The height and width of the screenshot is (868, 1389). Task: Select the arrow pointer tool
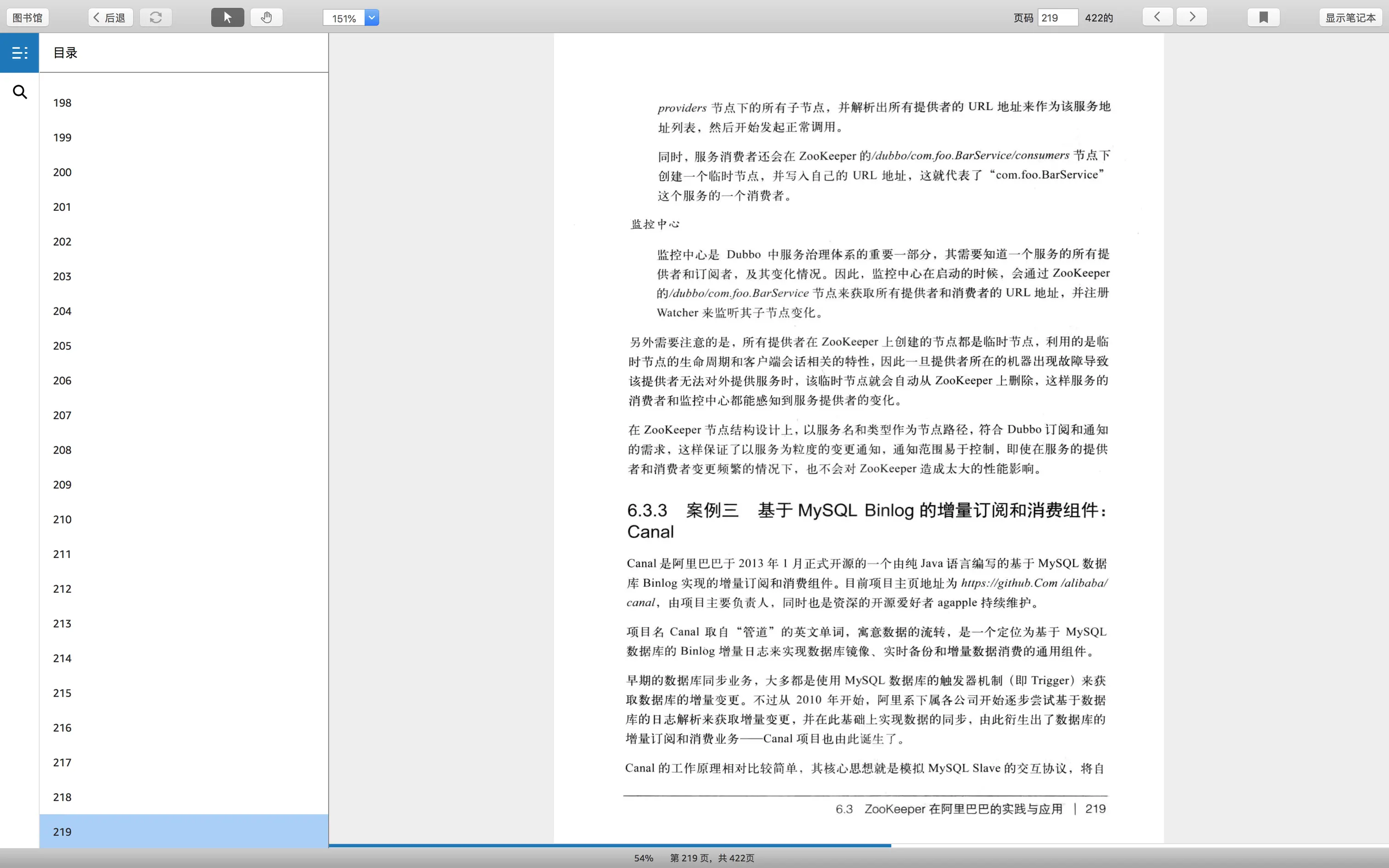(x=227, y=17)
